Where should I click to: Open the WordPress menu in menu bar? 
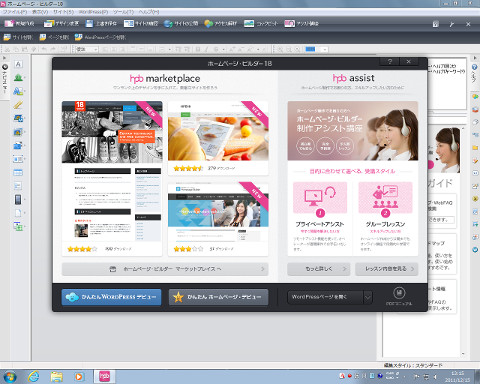click(93, 12)
